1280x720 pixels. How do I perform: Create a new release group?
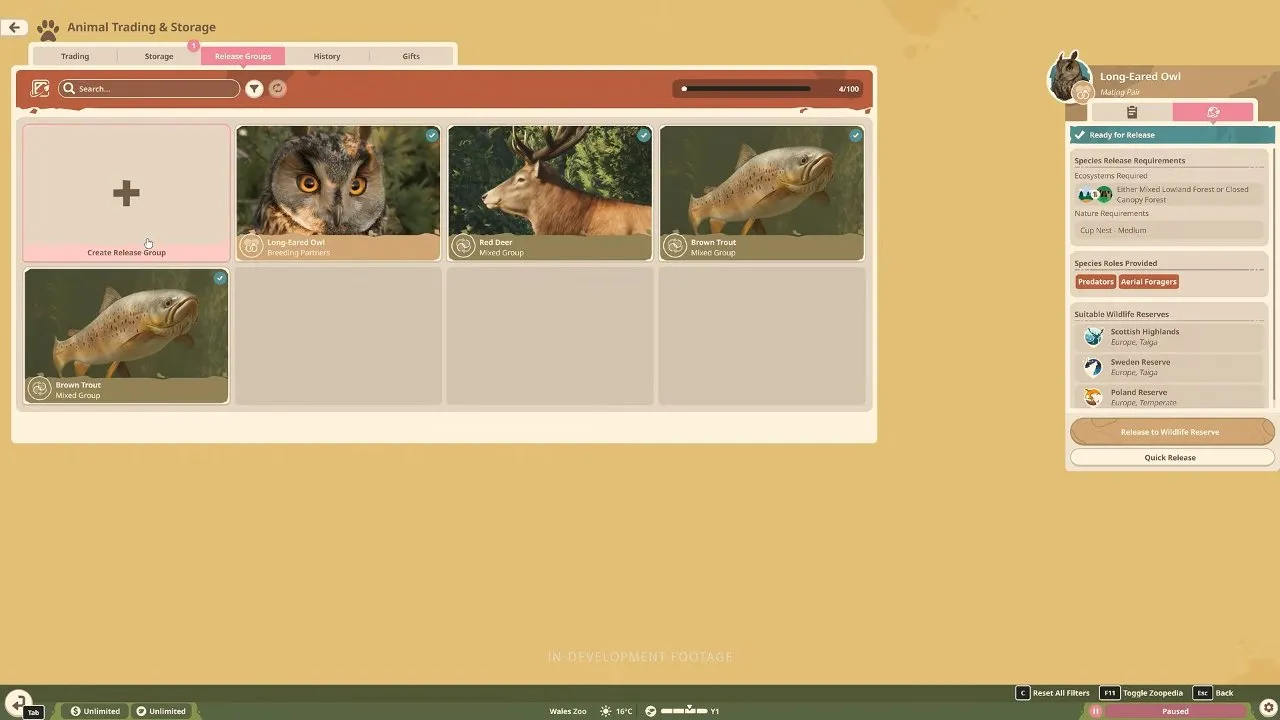[x=127, y=193]
